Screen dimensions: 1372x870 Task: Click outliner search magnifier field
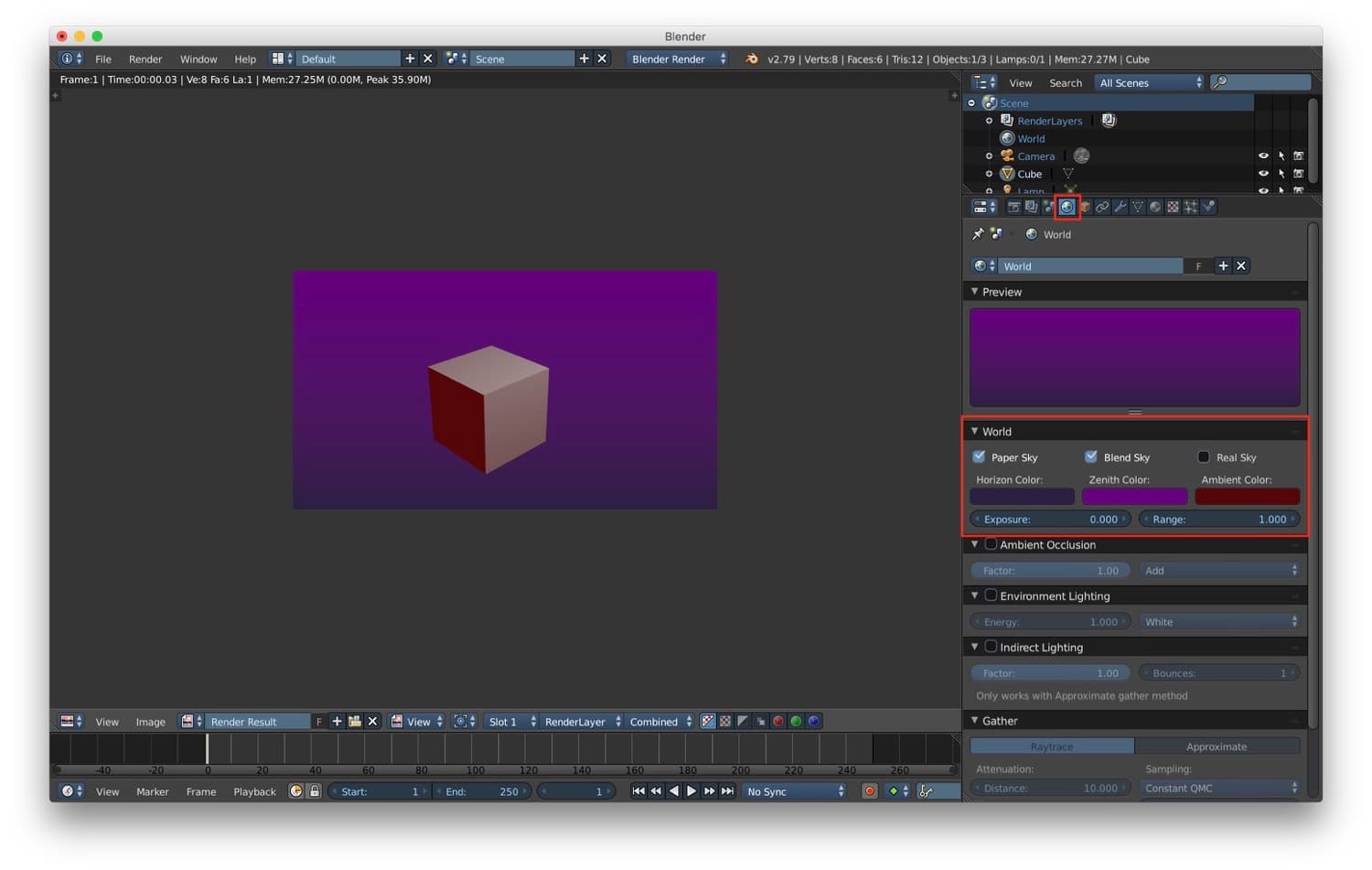click(x=1261, y=82)
